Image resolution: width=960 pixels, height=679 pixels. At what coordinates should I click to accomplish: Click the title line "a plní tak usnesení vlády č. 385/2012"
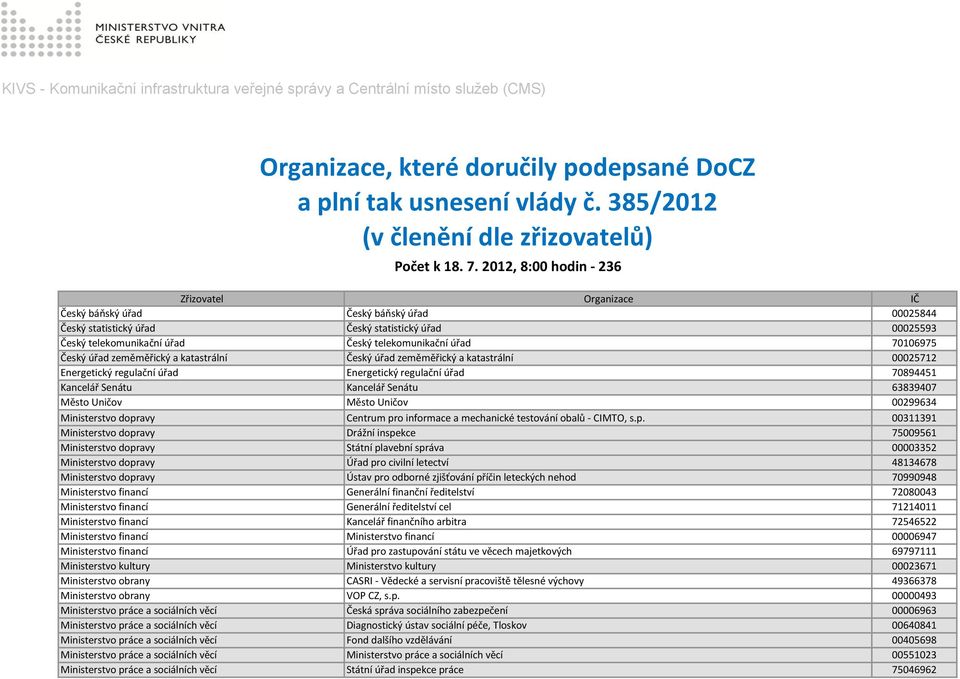(x=507, y=202)
